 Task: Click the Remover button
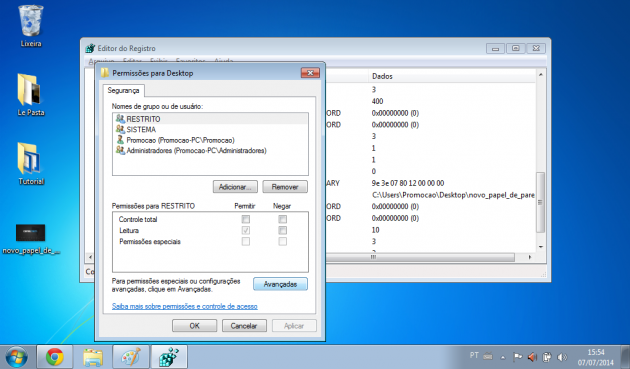pos(285,187)
